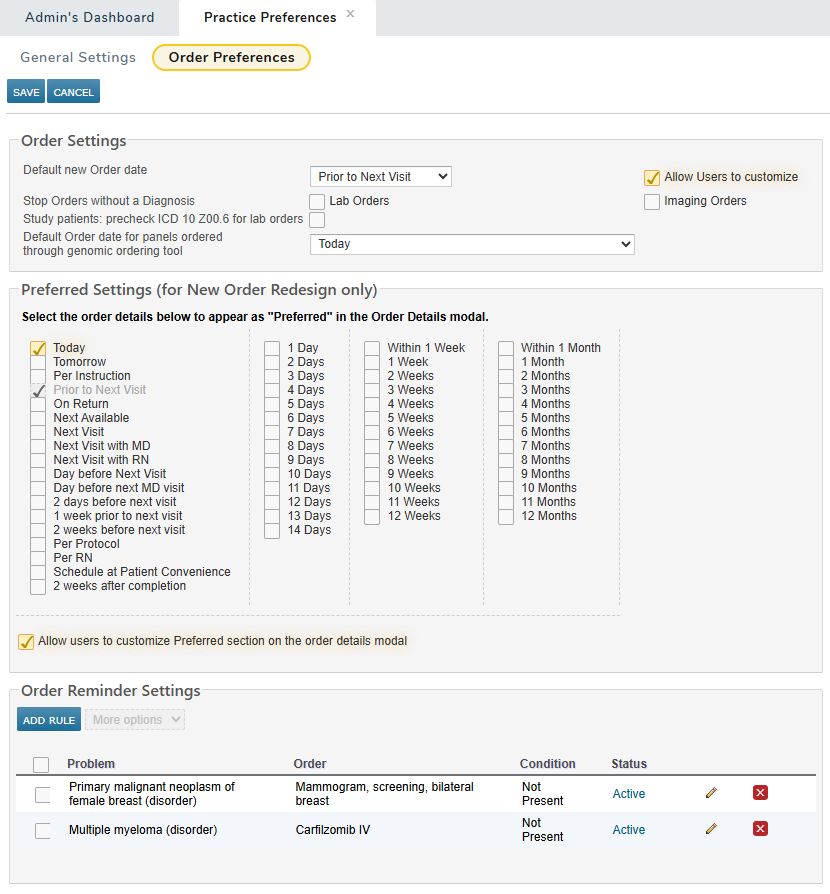Delete the Mammogram screening rule
The width and height of the screenshot is (830, 894).
tap(760, 792)
